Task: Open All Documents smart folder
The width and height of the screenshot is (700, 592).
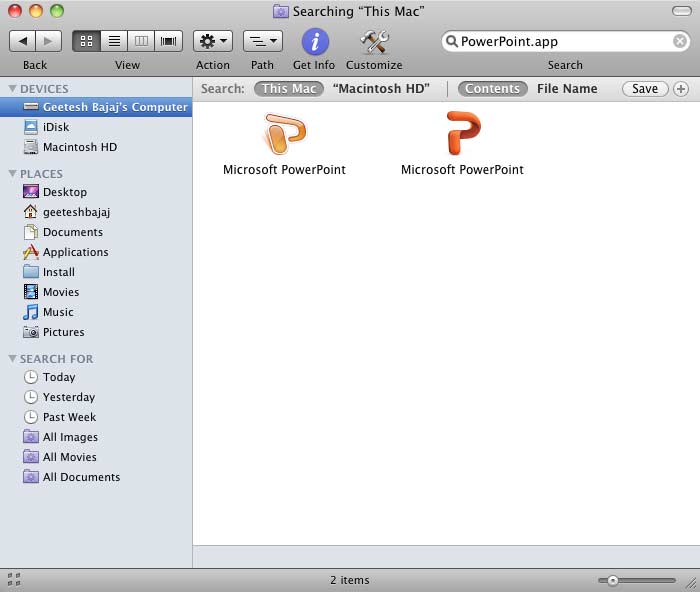Action: tap(96, 477)
